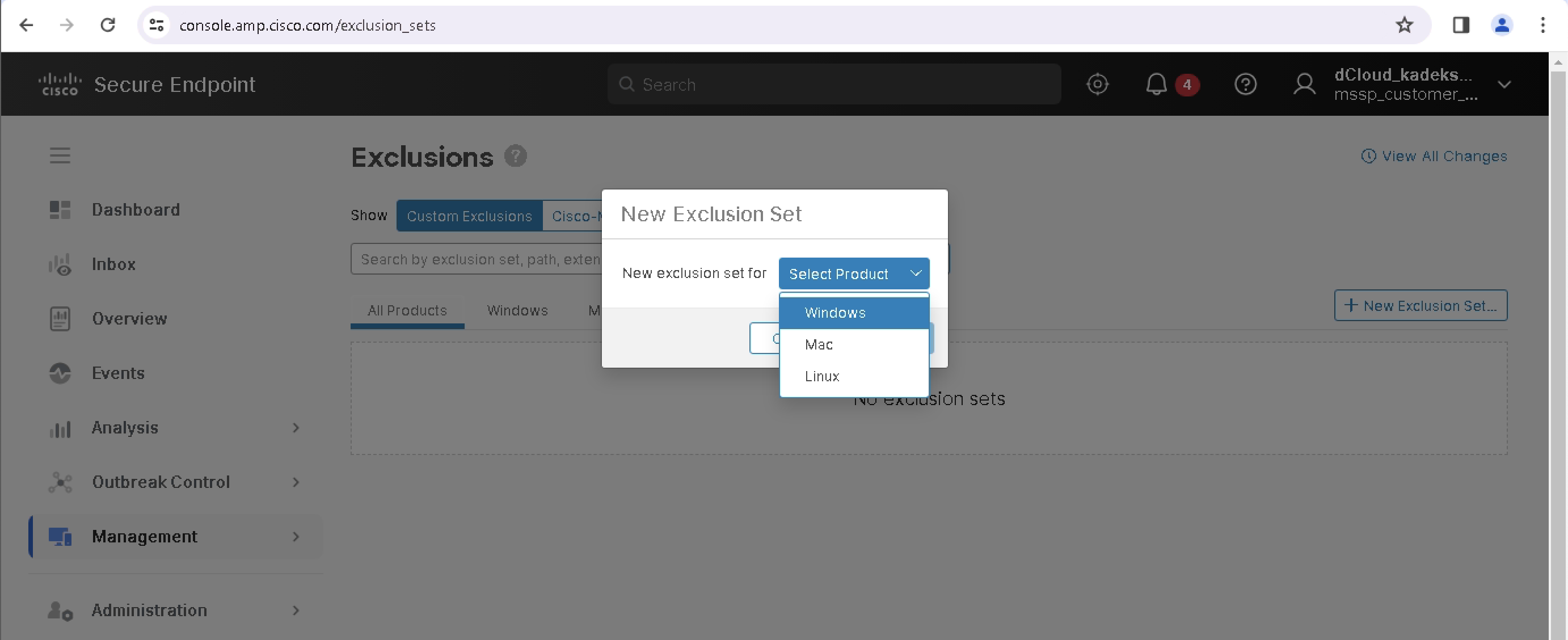This screenshot has height=640, width=1568.
Task: Bookmark this page with star icon
Action: (1403, 25)
